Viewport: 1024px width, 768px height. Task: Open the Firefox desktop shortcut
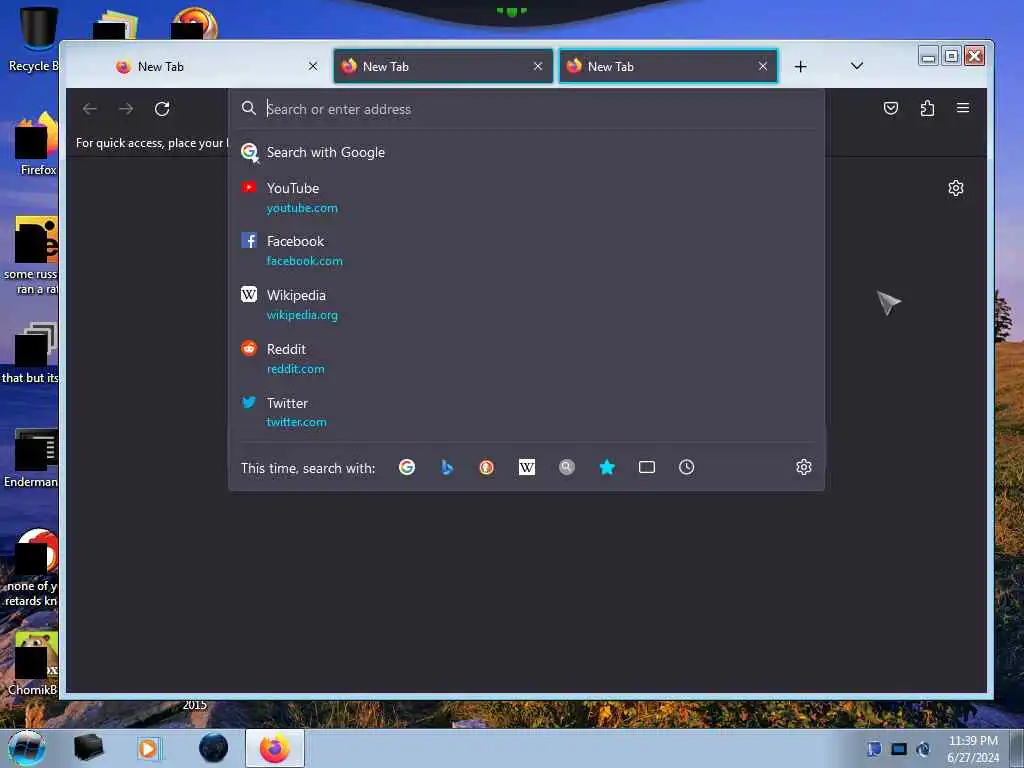coord(37,144)
